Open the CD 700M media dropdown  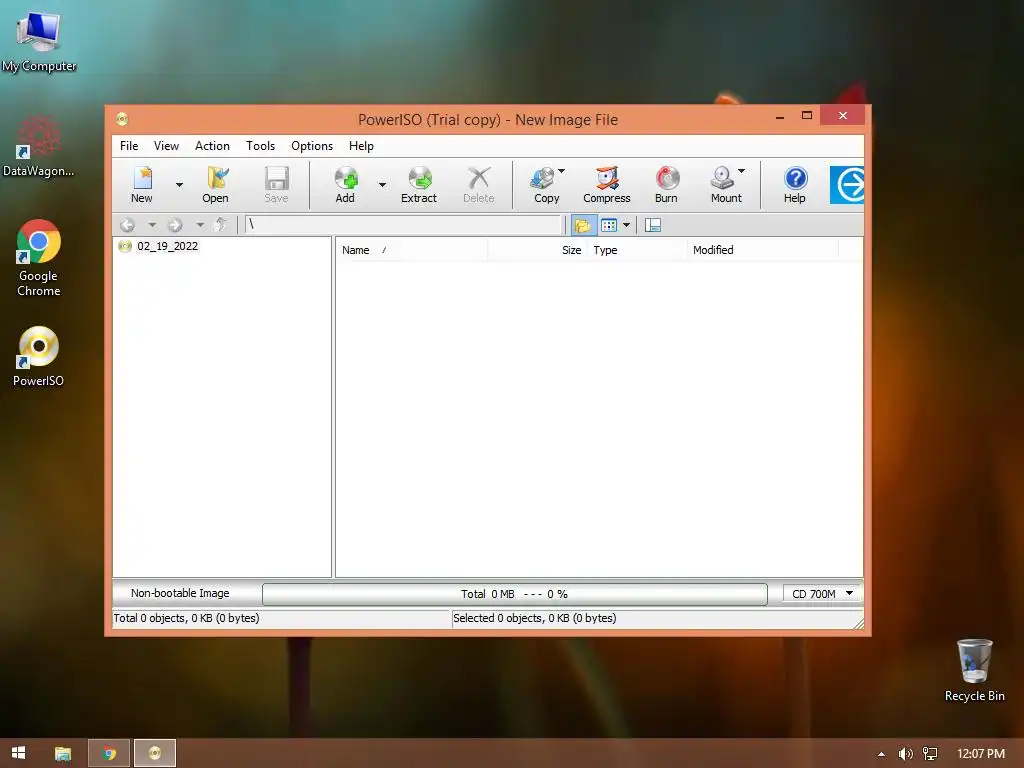[822, 594]
